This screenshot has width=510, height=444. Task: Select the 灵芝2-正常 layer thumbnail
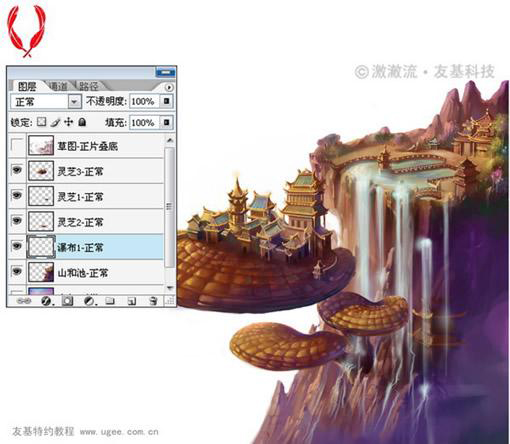[41, 221]
